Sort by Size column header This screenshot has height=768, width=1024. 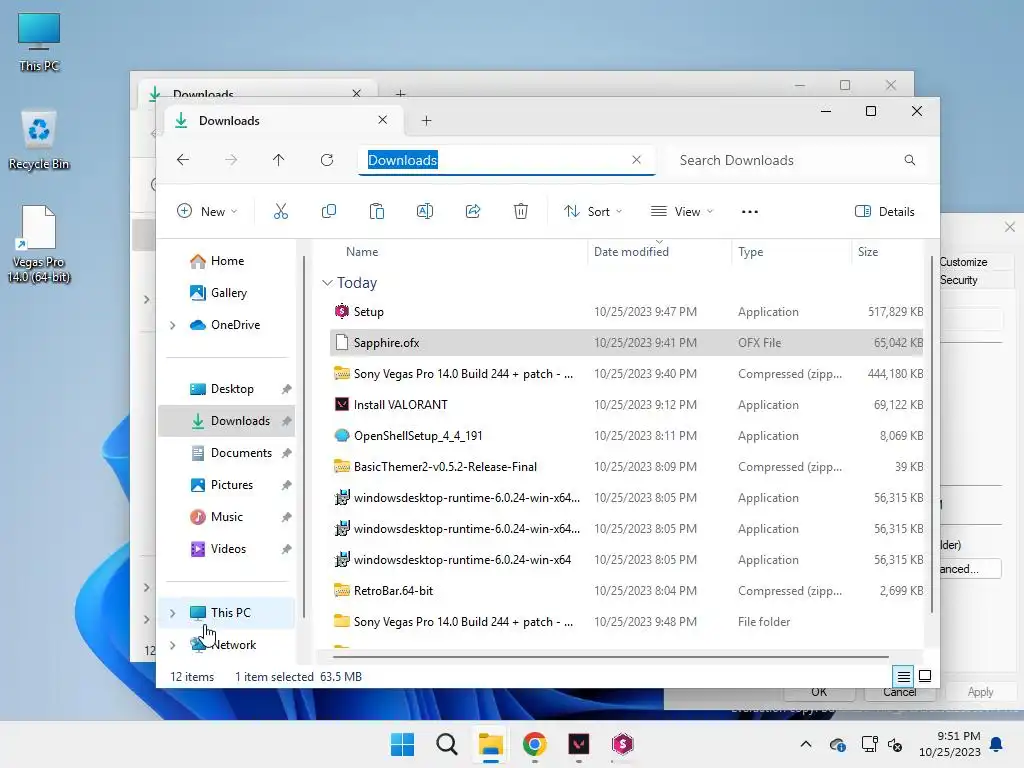[867, 251]
